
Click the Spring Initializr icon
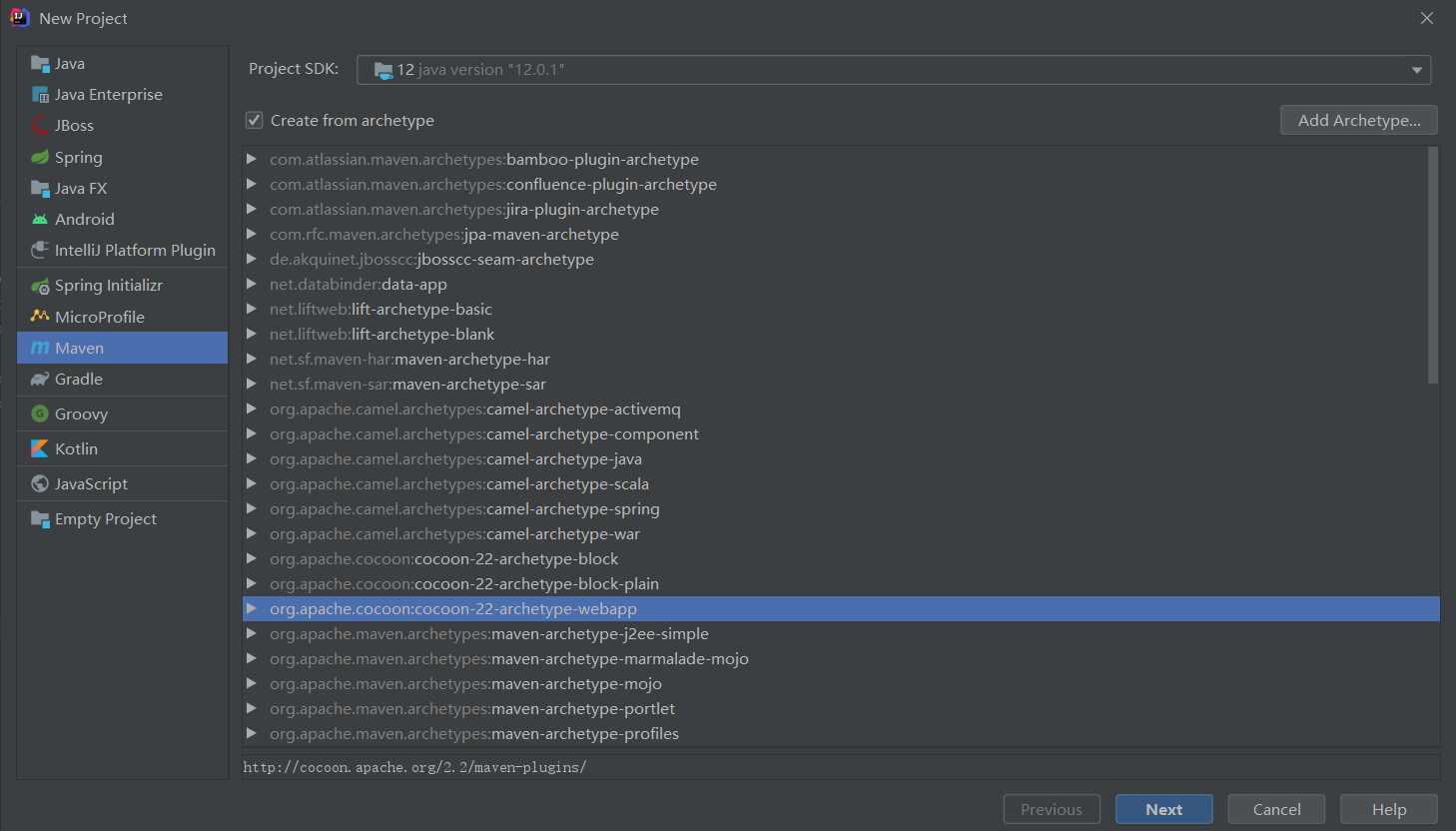pos(40,286)
